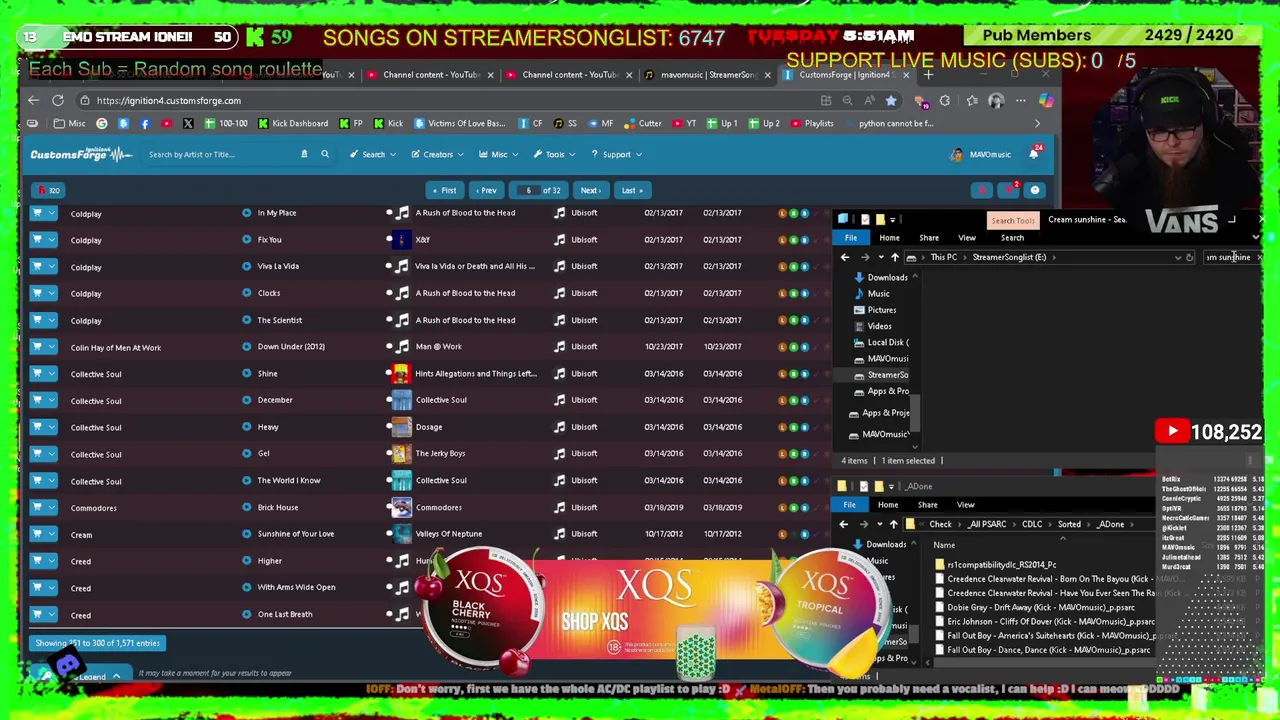Viewport: 1280px width, 720px height.
Task: Go back in the browser
Action: 33,100
